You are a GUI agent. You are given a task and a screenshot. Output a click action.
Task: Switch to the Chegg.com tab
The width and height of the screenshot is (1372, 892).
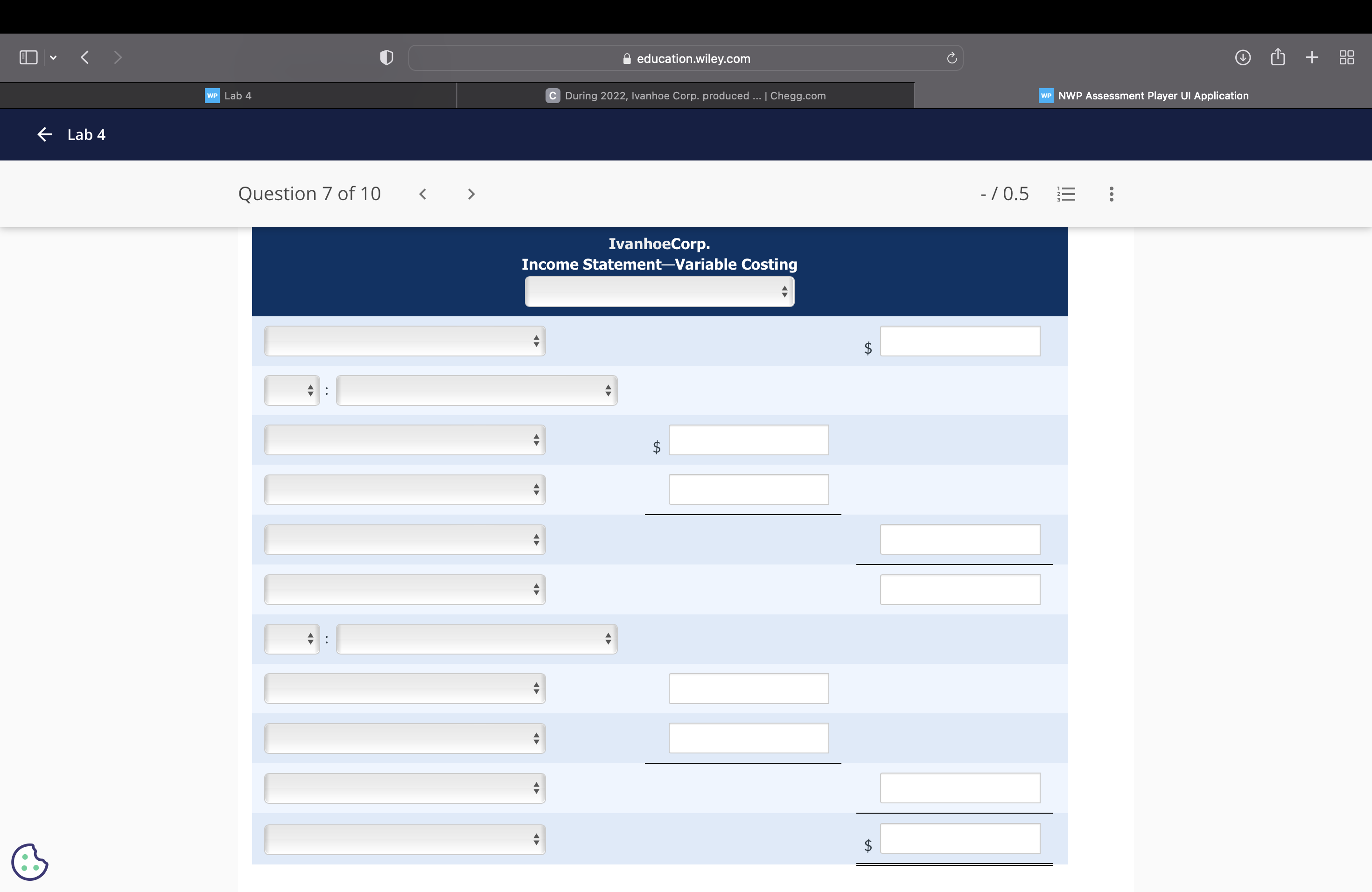(685, 95)
